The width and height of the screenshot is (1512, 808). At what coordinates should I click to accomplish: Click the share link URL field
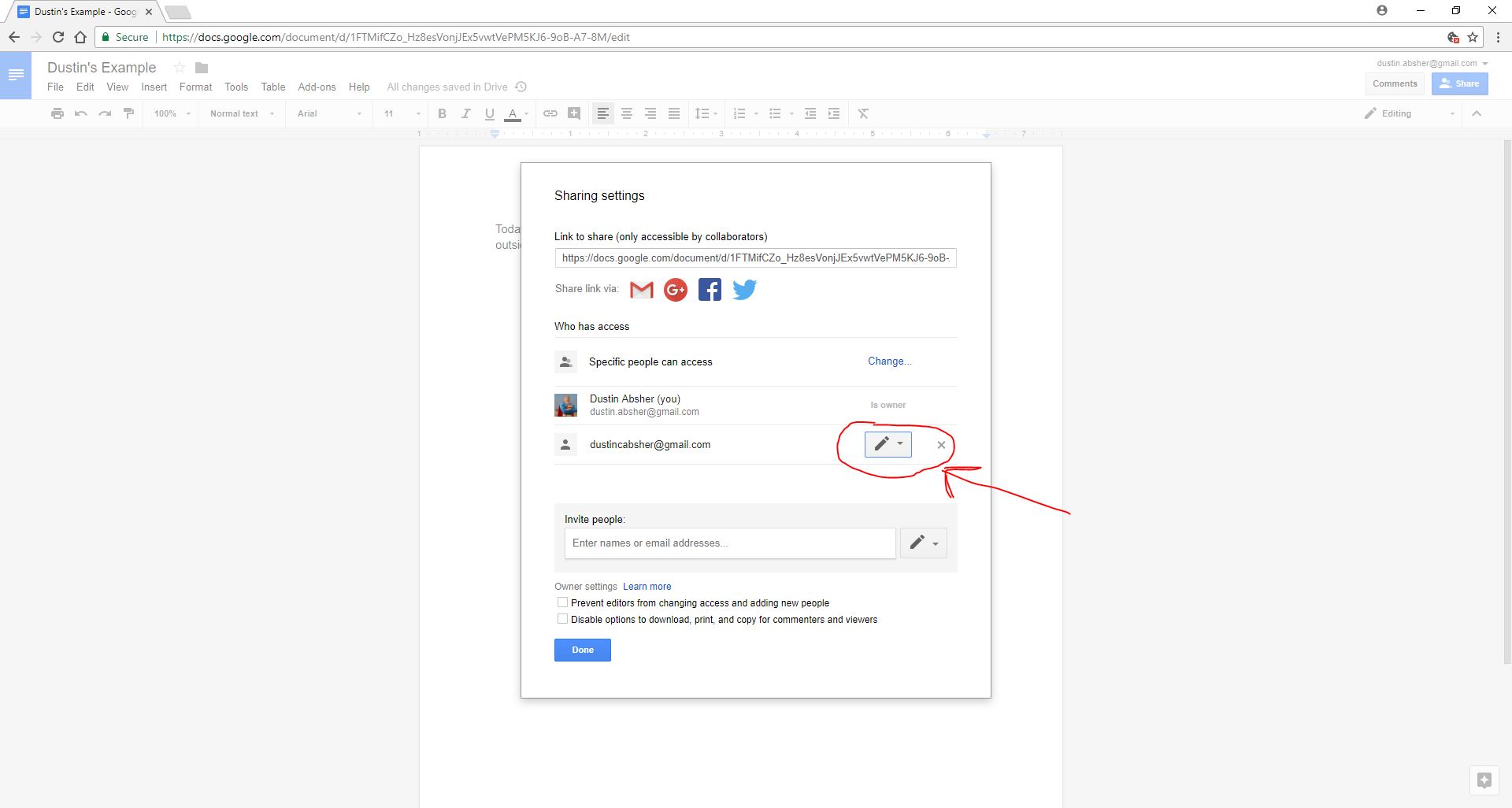[x=756, y=258]
